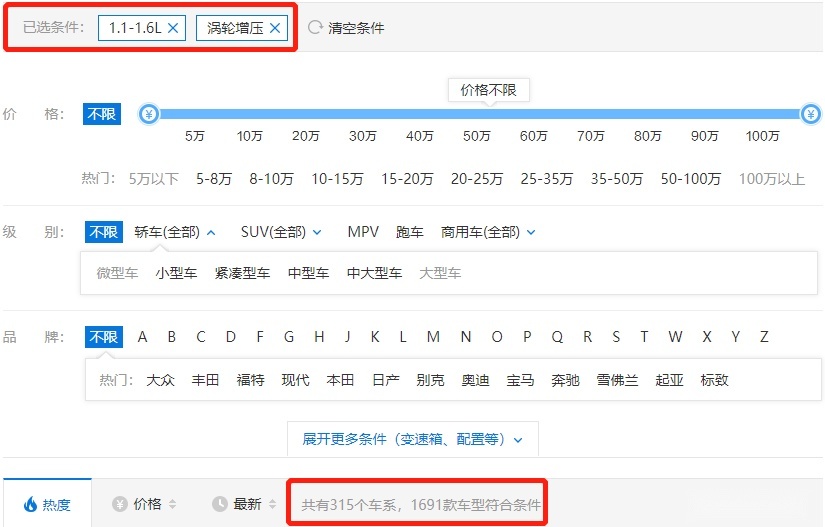825x527 pixels.
Task: Filter brands by letter C
Action: (x=200, y=337)
